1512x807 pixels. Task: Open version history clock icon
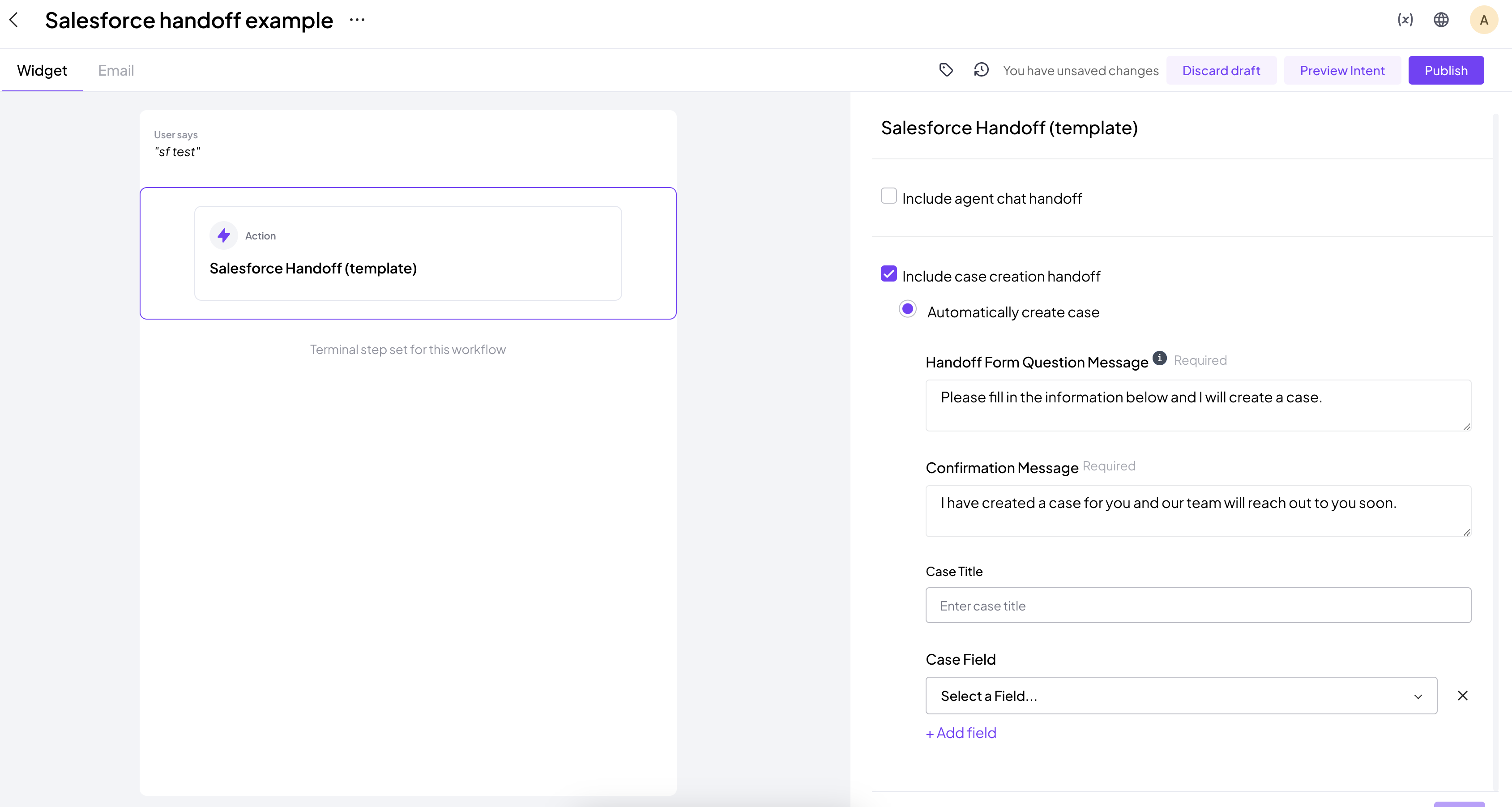coord(981,70)
